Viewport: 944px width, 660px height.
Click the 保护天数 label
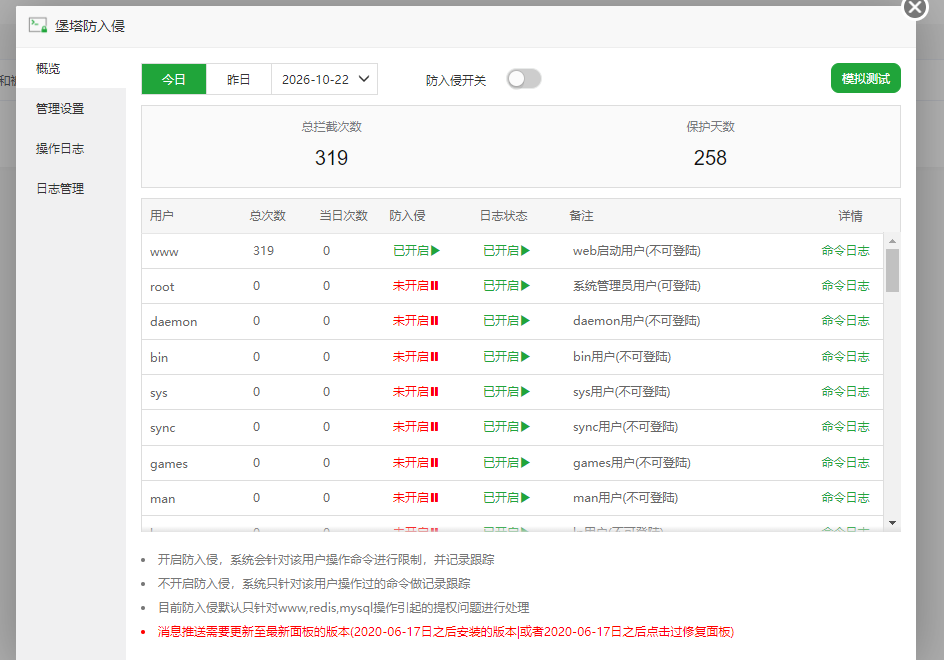pyautogui.click(x=710, y=126)
